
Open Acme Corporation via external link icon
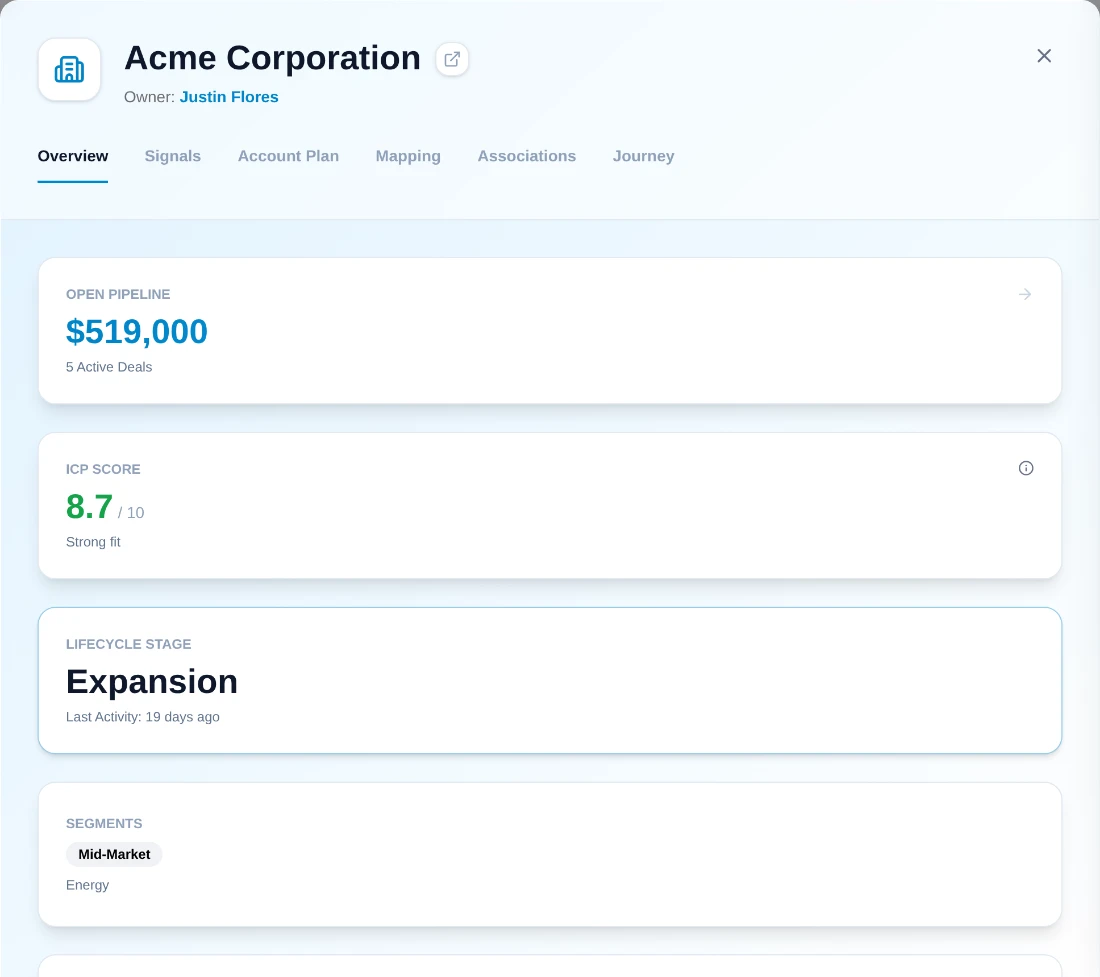[x=452, y=59]
